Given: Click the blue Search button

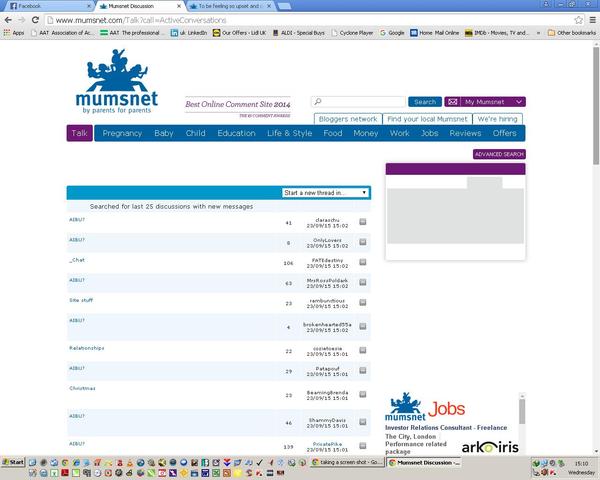Looking at the screenshot, I should click(x=425, y=102).
